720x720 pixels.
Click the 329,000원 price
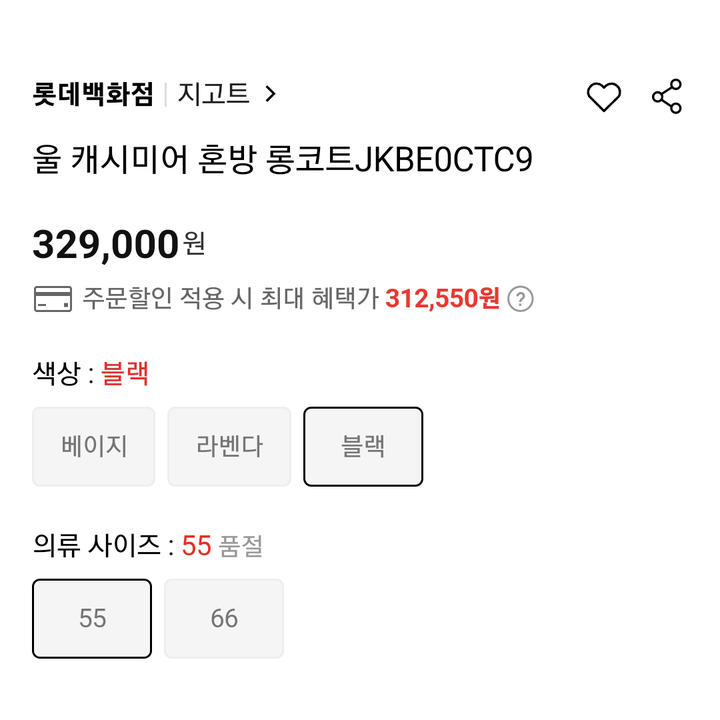click(x=119, y=245)
